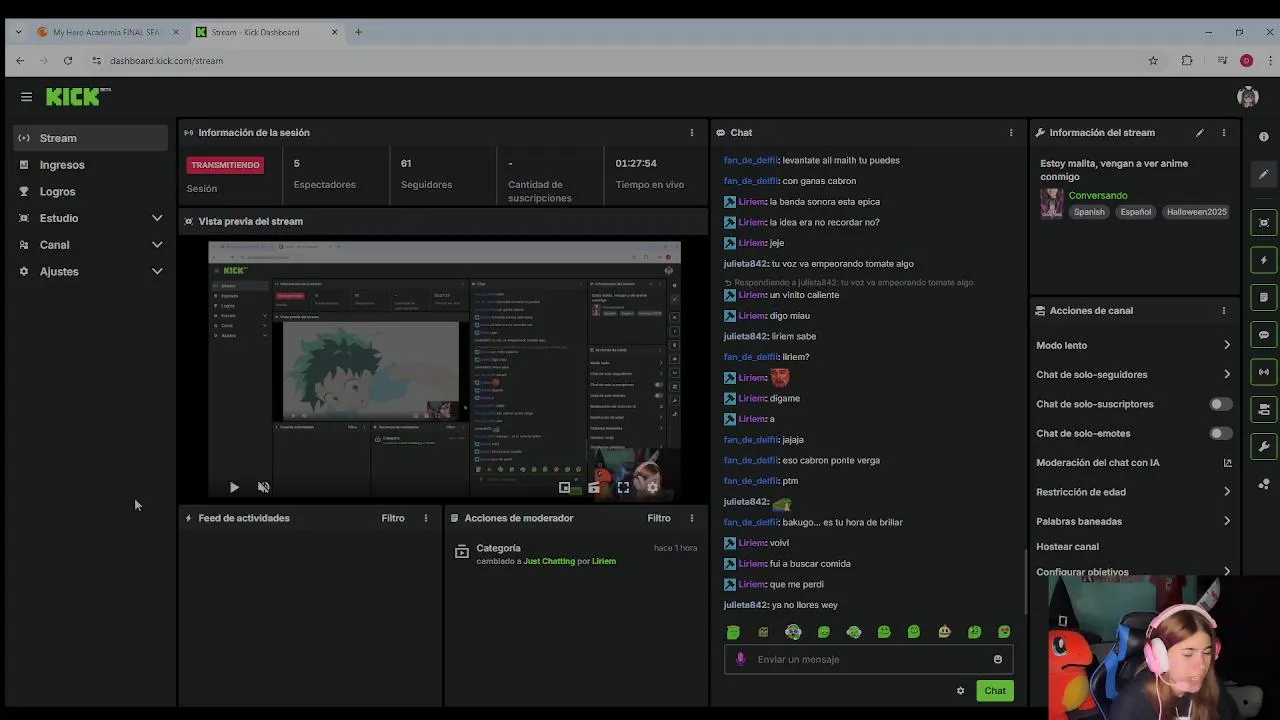Toggle the lightning activity feed widget in the right rail
The width and height of the screenshot is (1280, 720).
tap(1264, 260)
